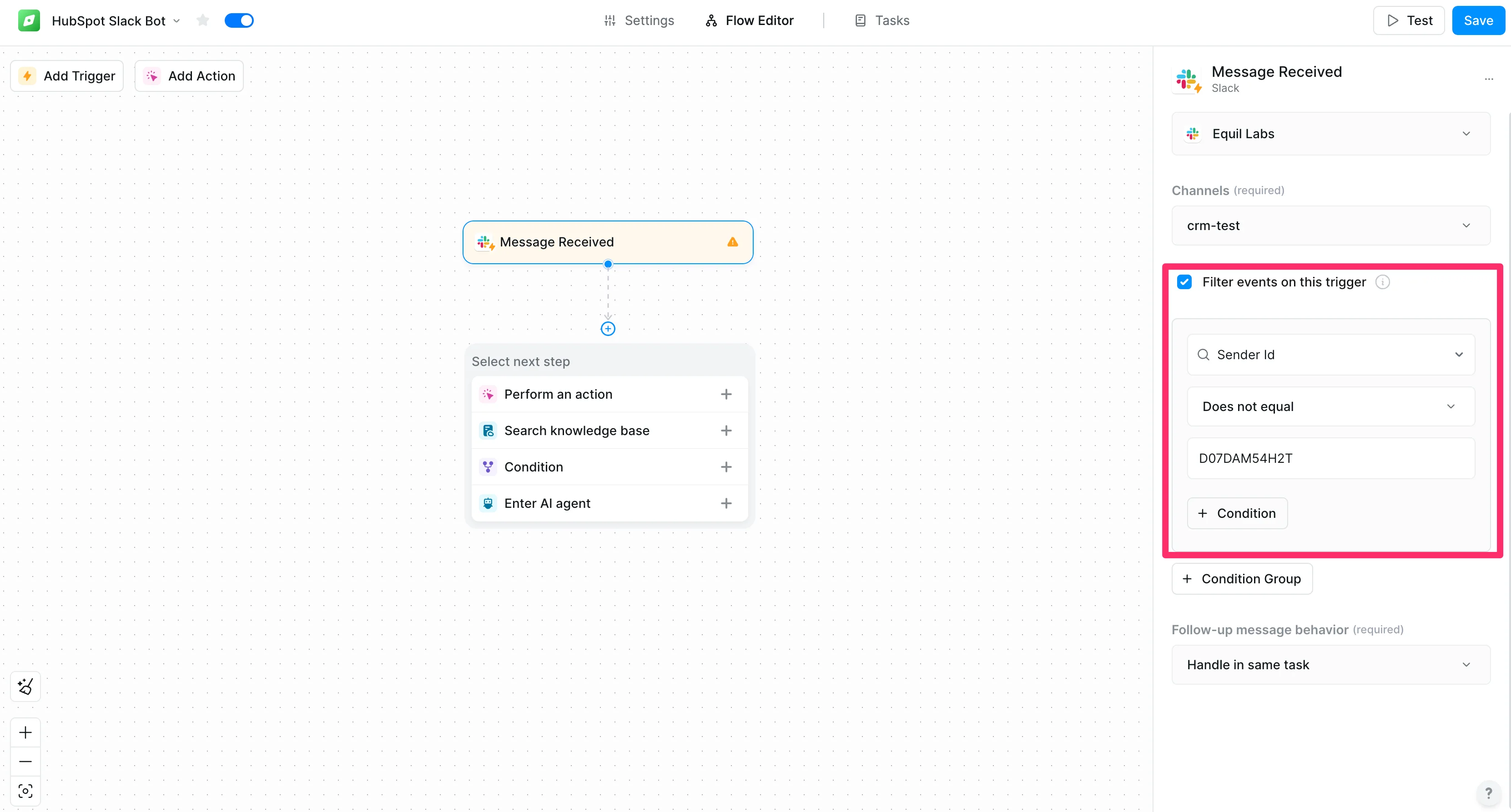Viewport: 1511px width, 812px height.
Task: Toggle the HubSpot Slack Bot enabled switch
Action: tap(239, 20)
